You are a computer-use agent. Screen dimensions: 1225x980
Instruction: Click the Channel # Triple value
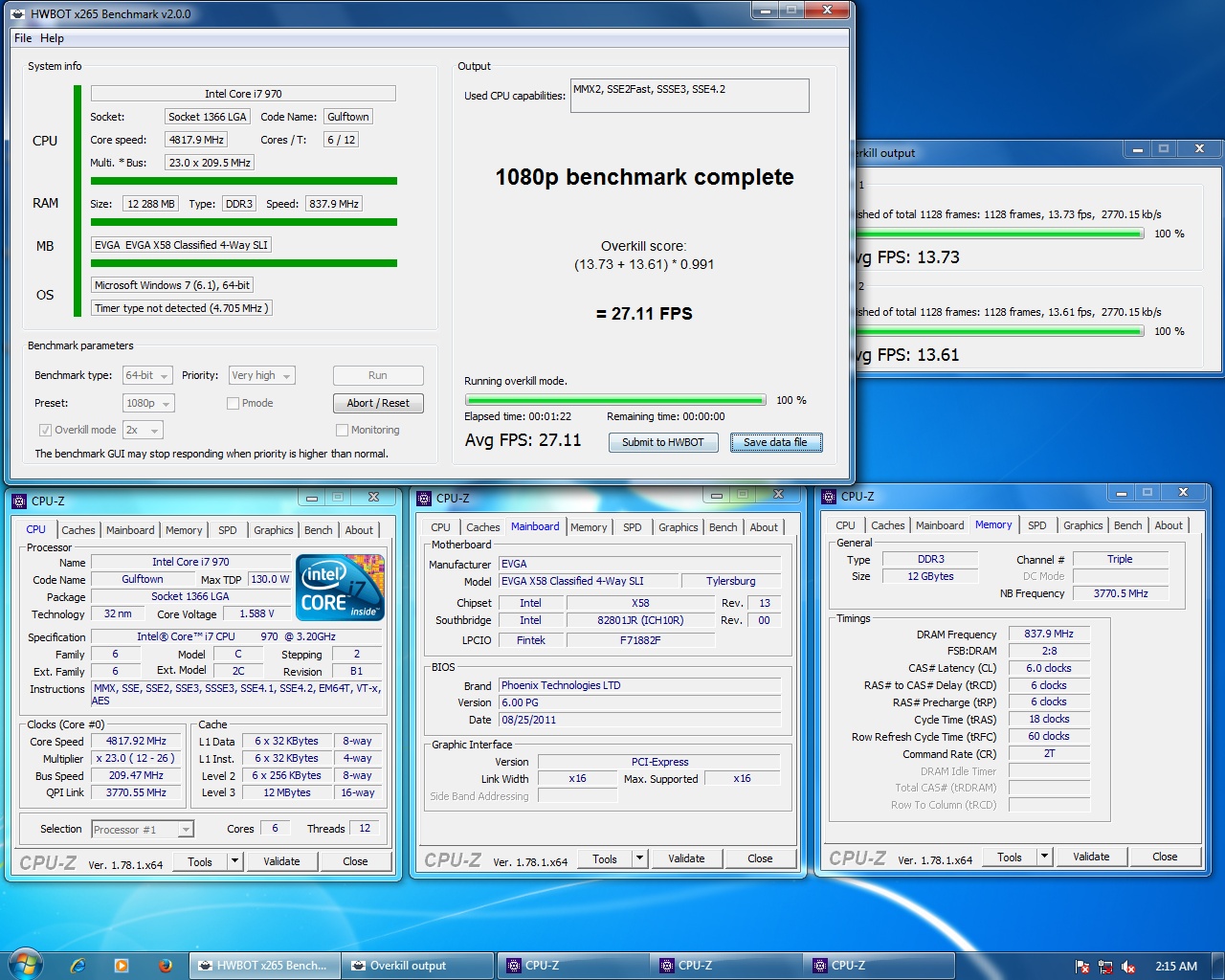click(x=1121, y=559)
